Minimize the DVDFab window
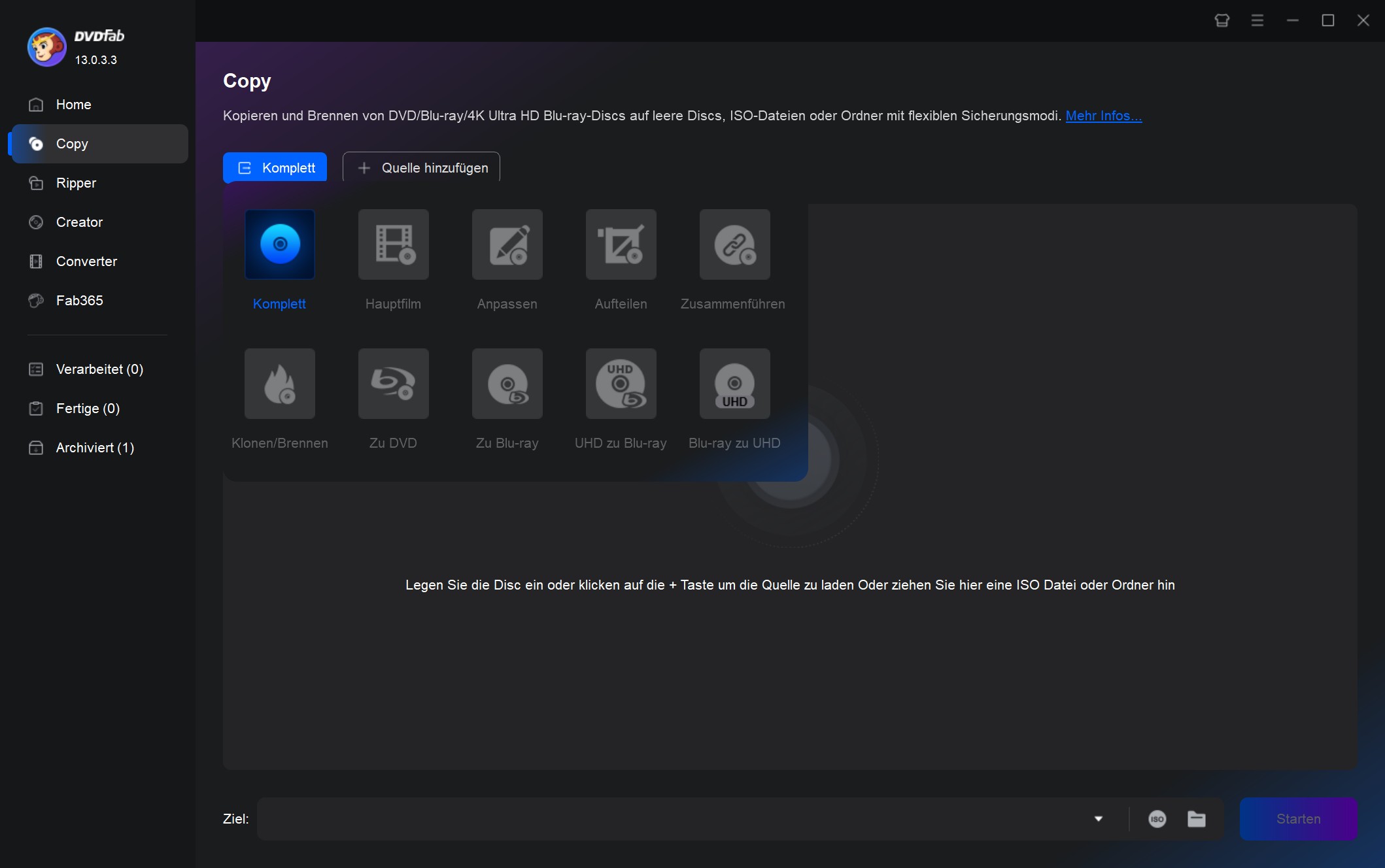Screen dimensions: 1385x868 click(x=1293, y=20)
